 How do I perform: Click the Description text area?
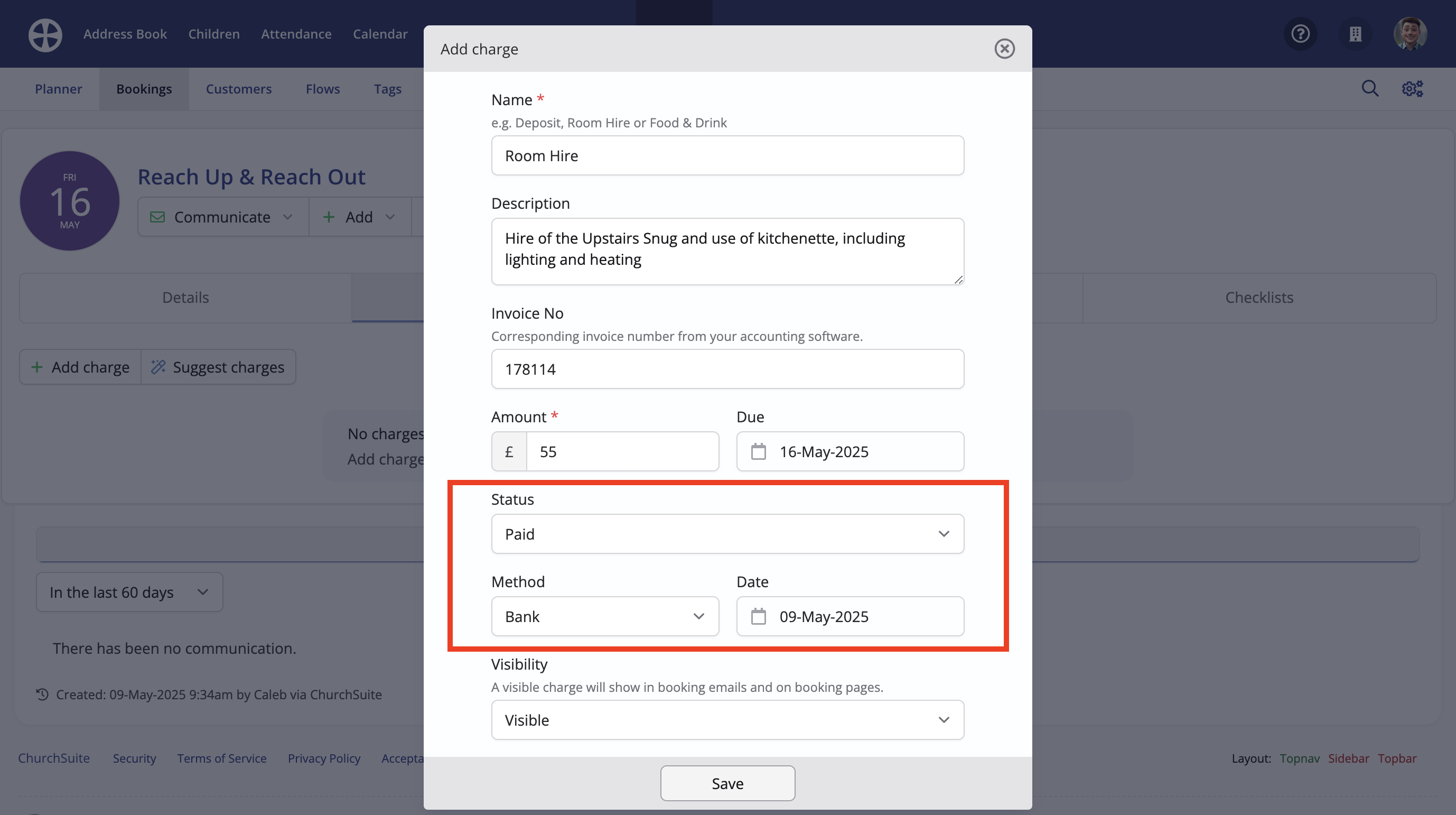pyautogui.click(x=727, y=251)
